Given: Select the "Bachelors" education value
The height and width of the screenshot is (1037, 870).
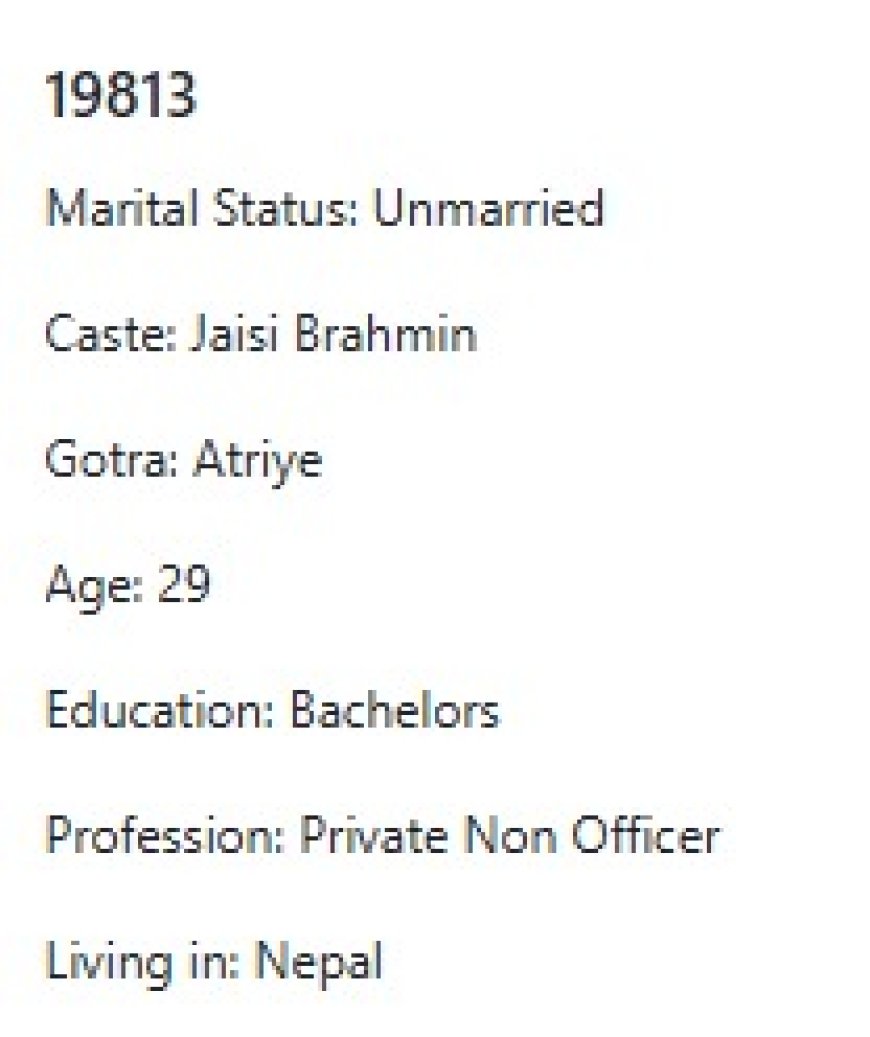Looking at the screenshot, I should click(393, 711).
